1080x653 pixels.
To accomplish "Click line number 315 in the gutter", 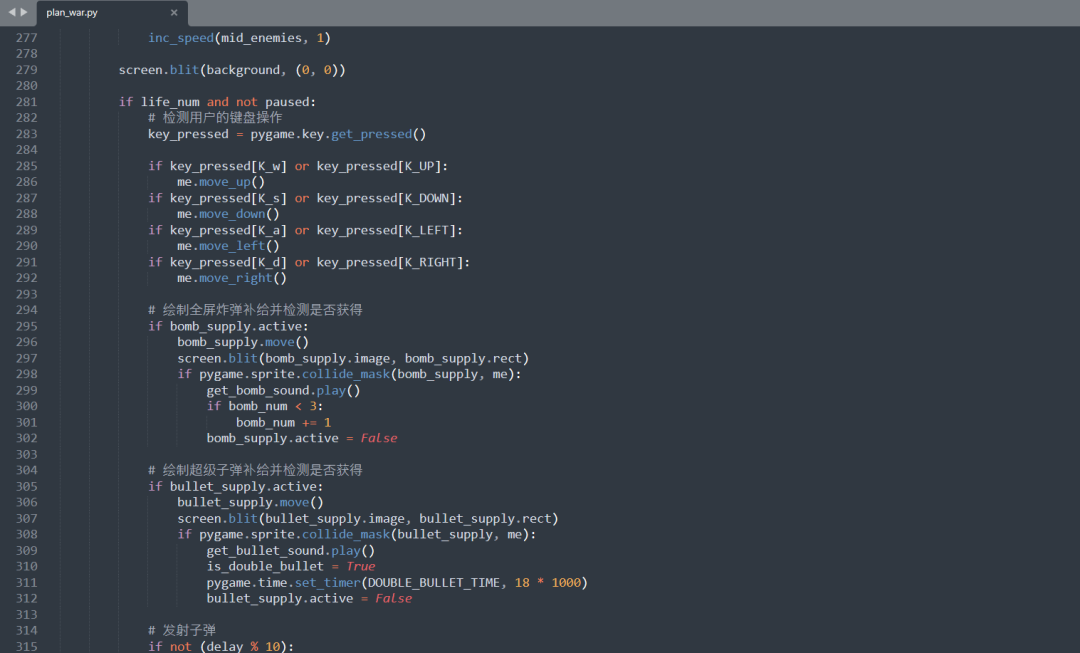I will [x=27, y=646].
